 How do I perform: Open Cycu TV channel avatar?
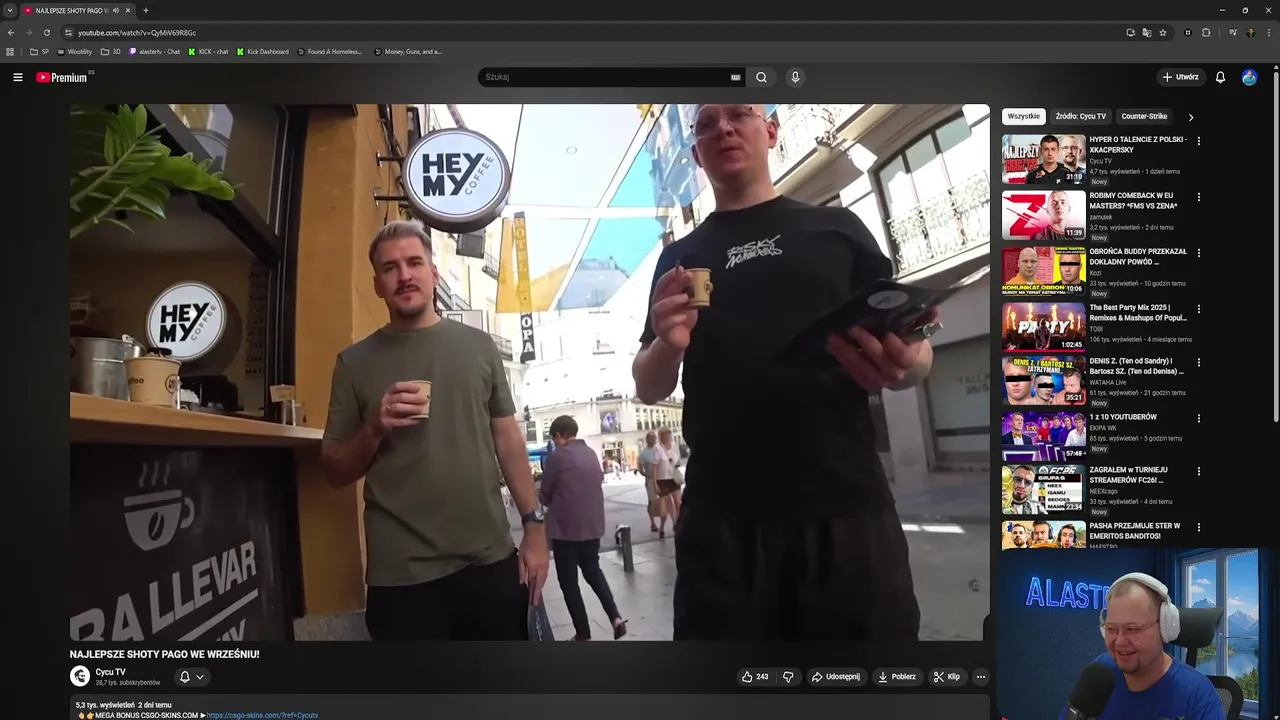[80, 677]
